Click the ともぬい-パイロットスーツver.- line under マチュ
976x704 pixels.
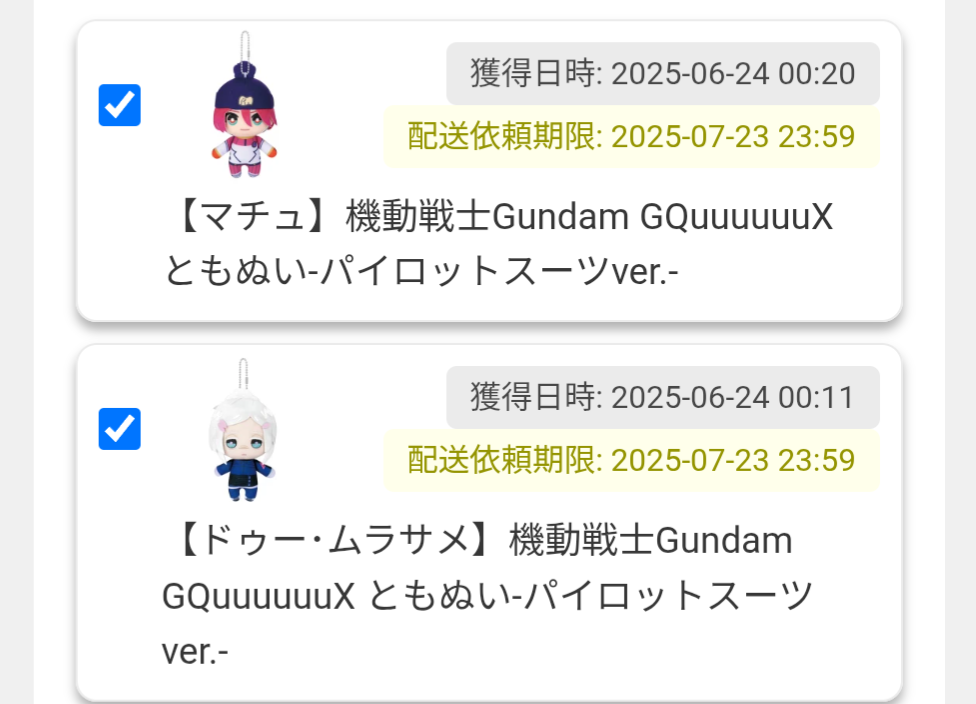(421, 271)
